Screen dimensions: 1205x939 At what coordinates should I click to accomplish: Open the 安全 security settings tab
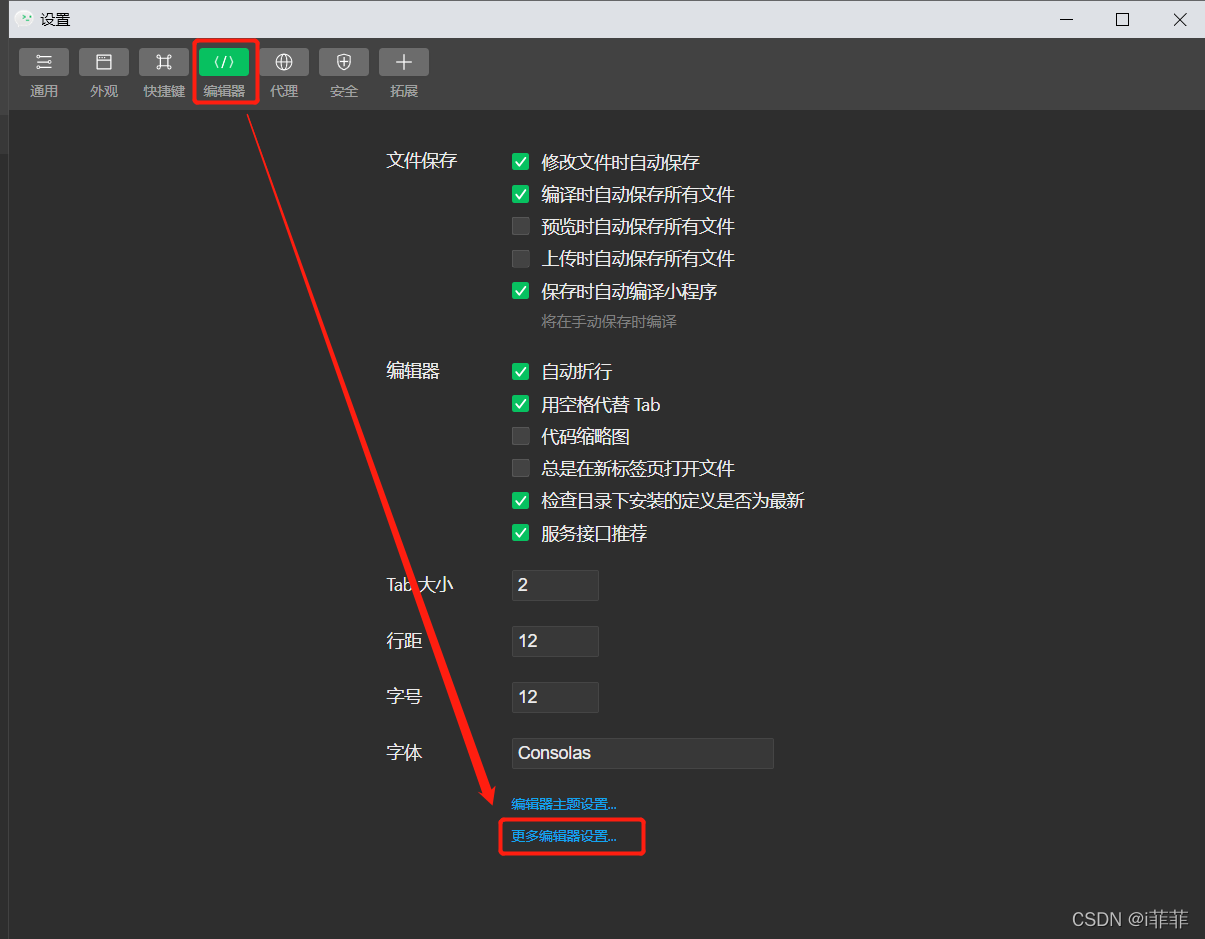(344, 73)
